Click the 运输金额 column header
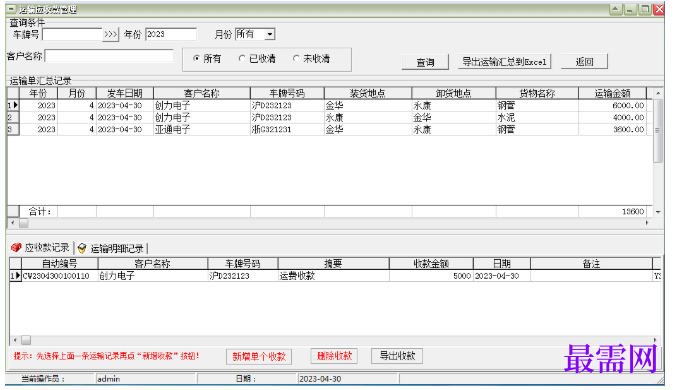This screenshot has width=676, height=390. (x=612, y=93)
